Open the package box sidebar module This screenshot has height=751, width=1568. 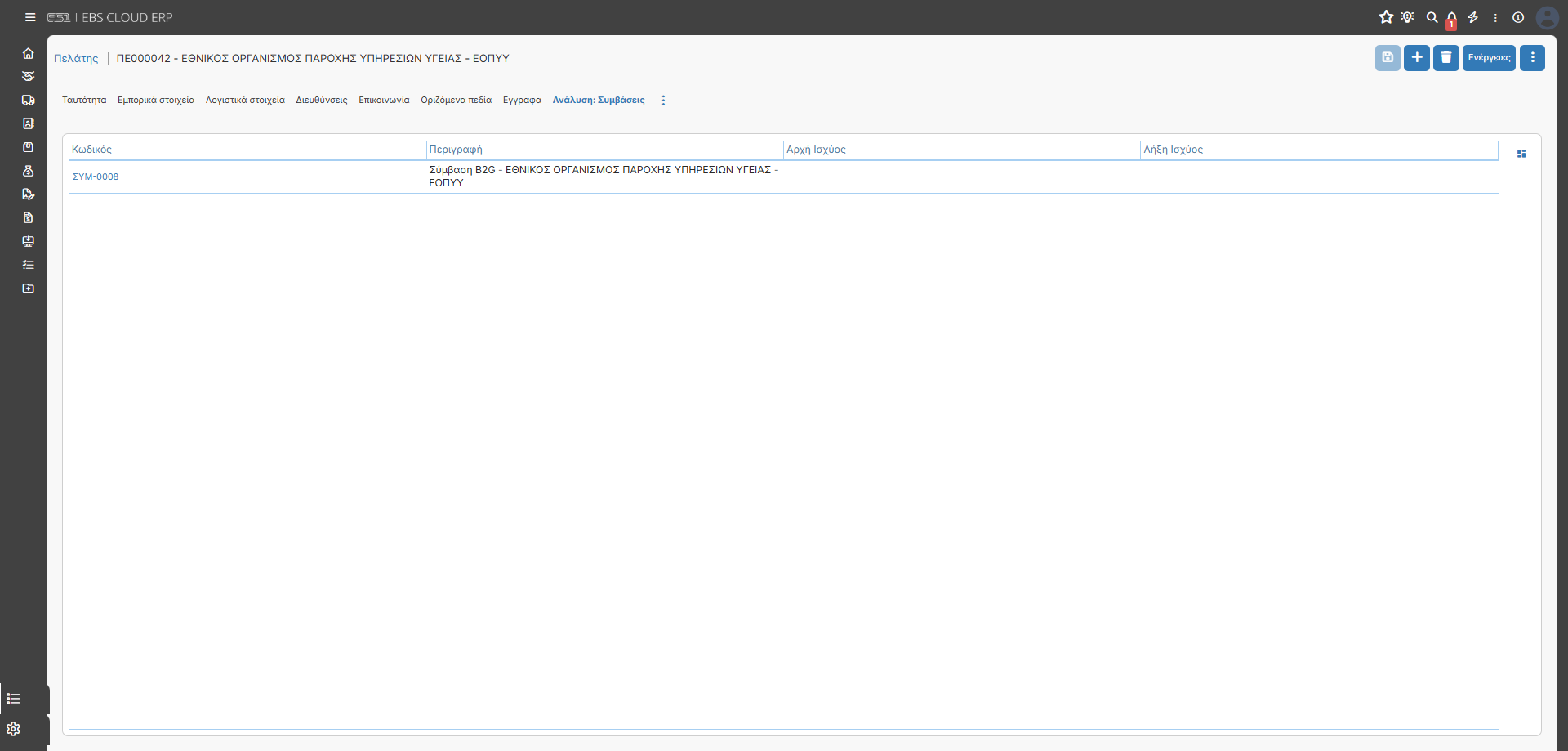pyautogui.click(x=28, y=147)
